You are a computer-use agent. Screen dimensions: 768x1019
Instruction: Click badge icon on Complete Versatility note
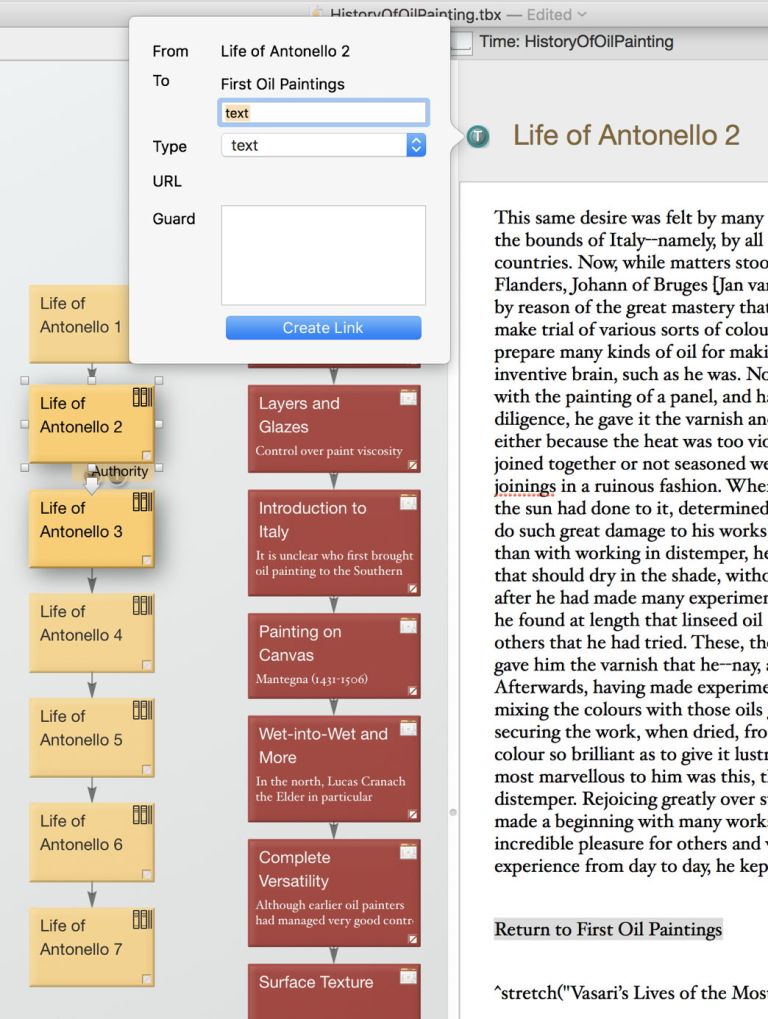[408, 851]
